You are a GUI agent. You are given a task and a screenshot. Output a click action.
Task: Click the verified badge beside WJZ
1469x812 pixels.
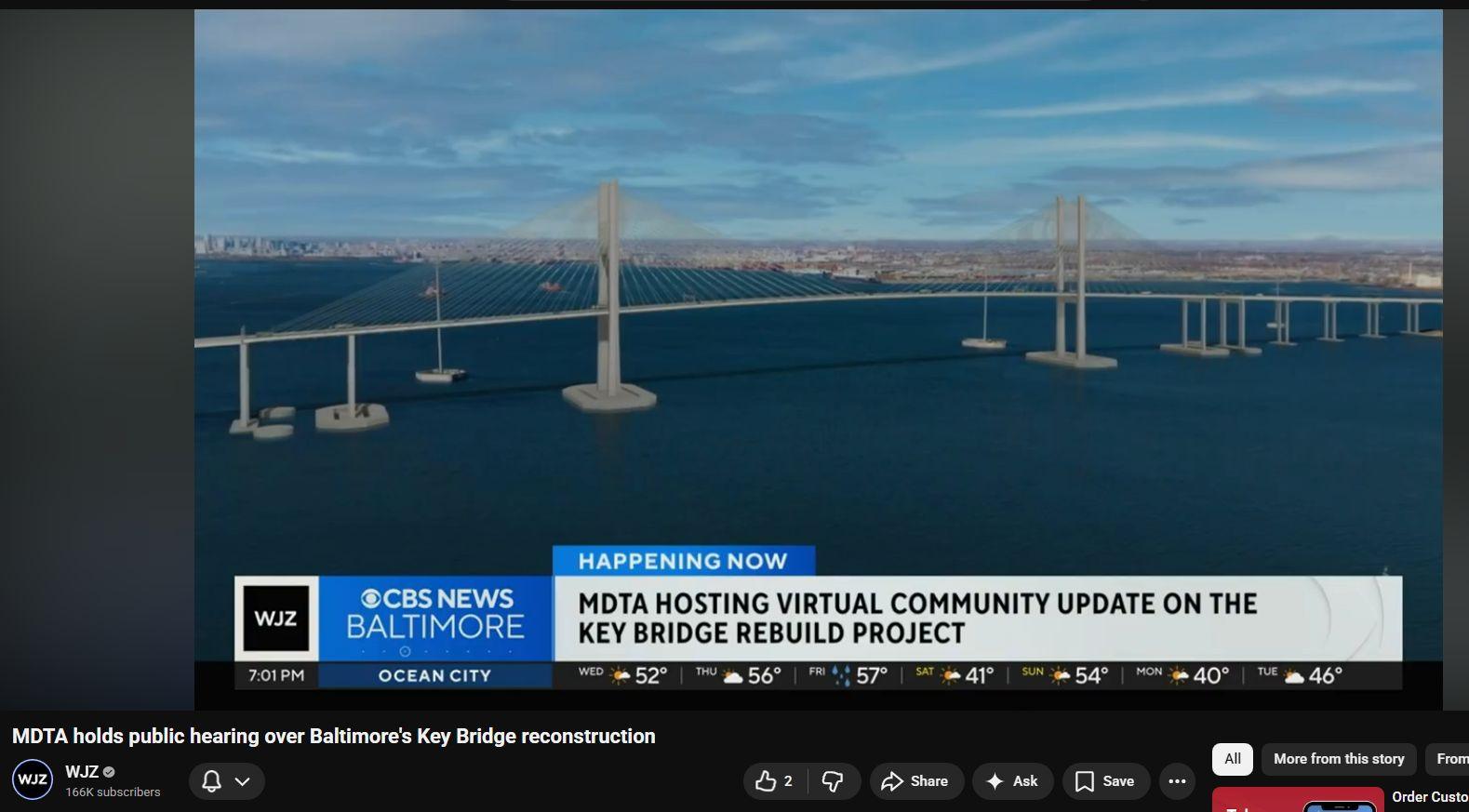pyautogui.click(x=109, y=772)
